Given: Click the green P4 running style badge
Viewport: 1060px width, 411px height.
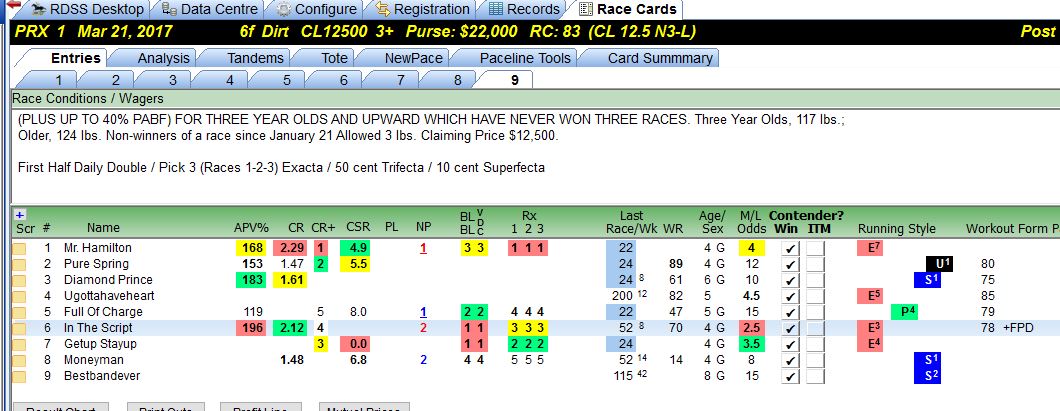Looking at the screenshot, I should pos(905,312).
